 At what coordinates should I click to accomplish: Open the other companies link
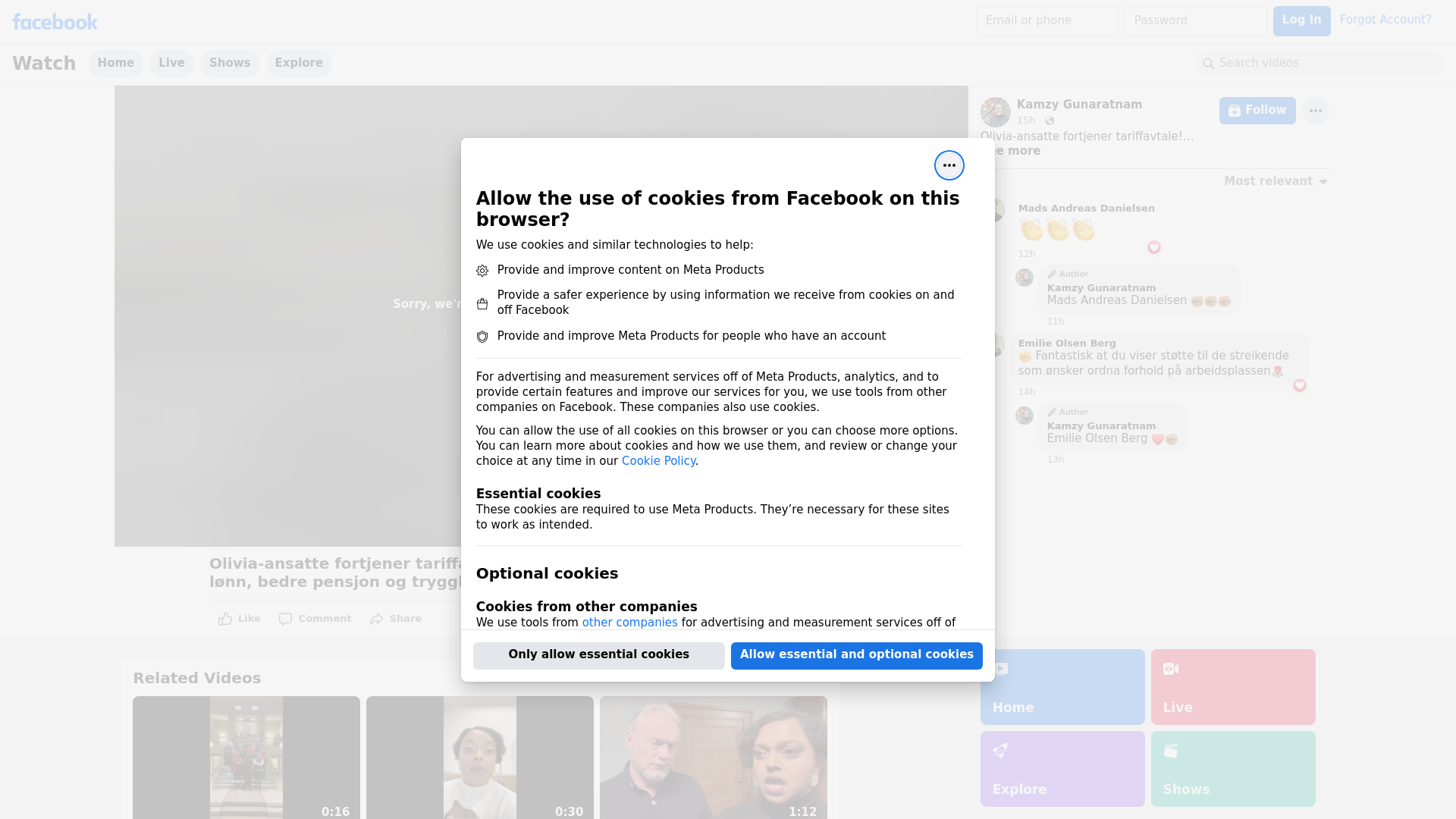click(x=629, y=623)
